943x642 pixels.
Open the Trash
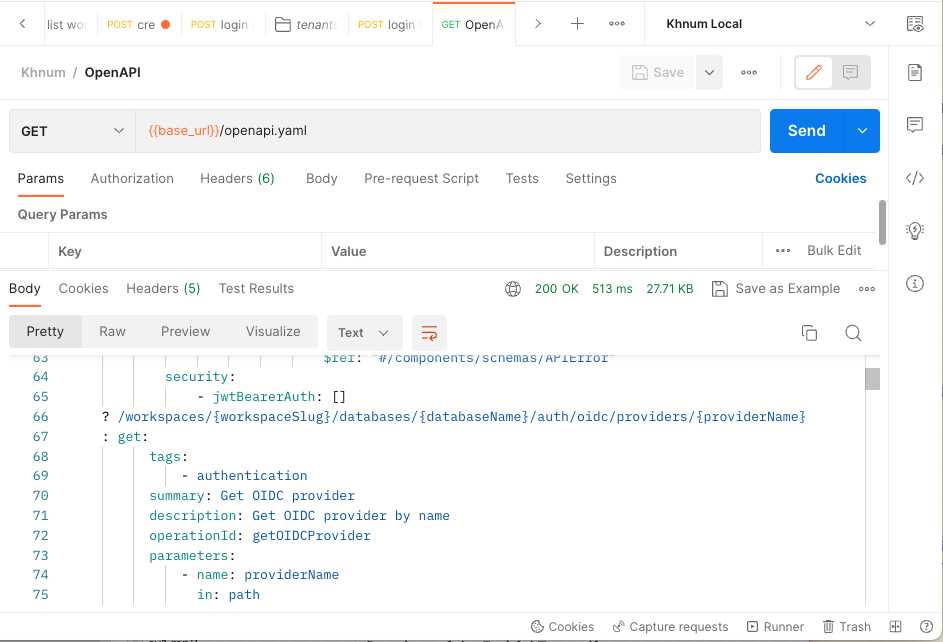coord(846,626)
